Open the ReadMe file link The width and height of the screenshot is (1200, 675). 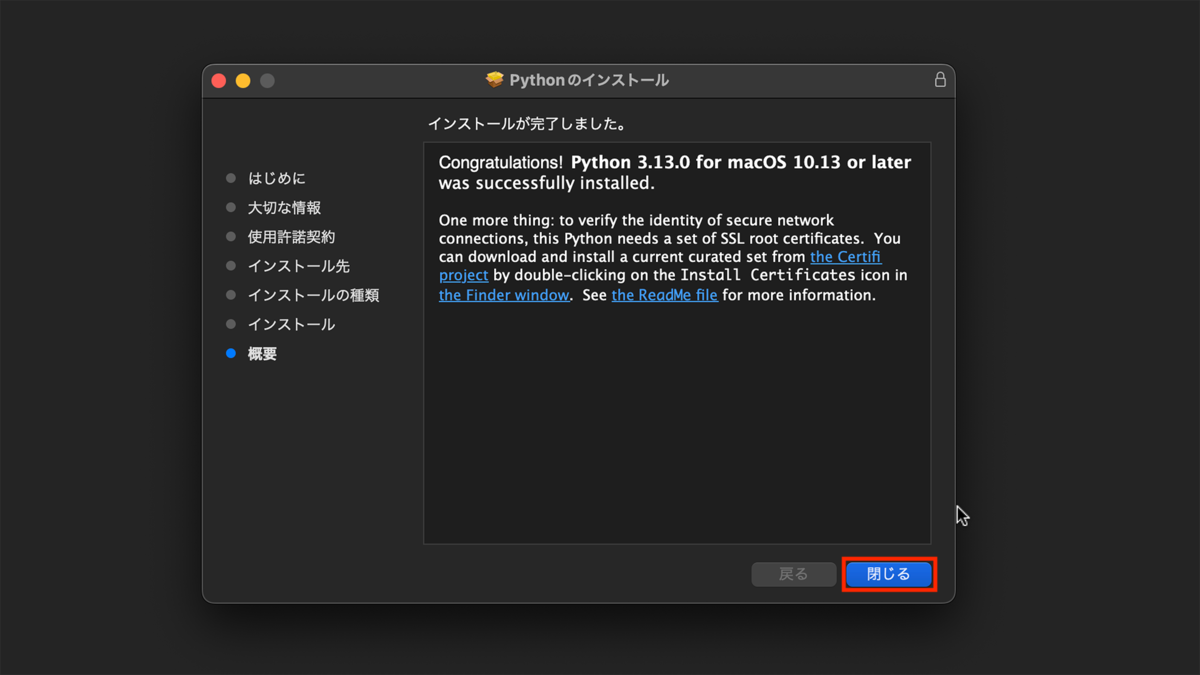click(665, 295)
